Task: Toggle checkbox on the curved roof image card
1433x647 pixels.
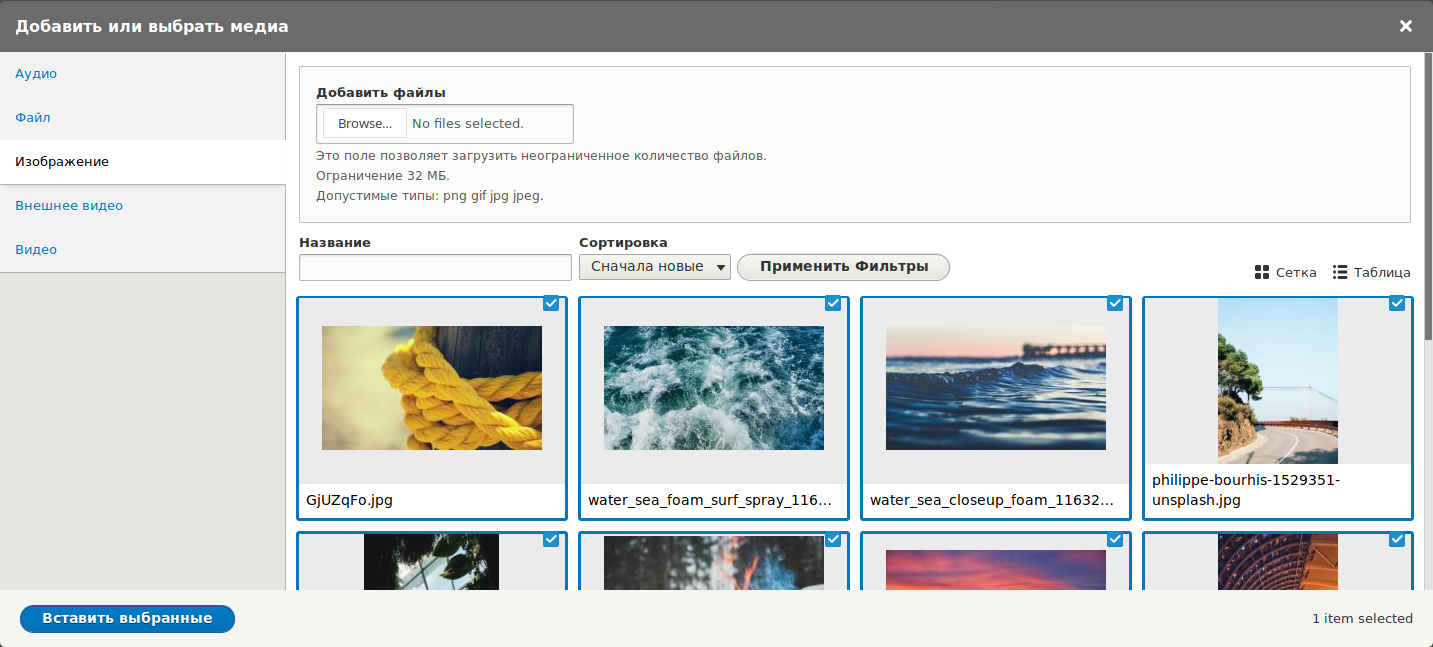Action: coord(1397,540)
